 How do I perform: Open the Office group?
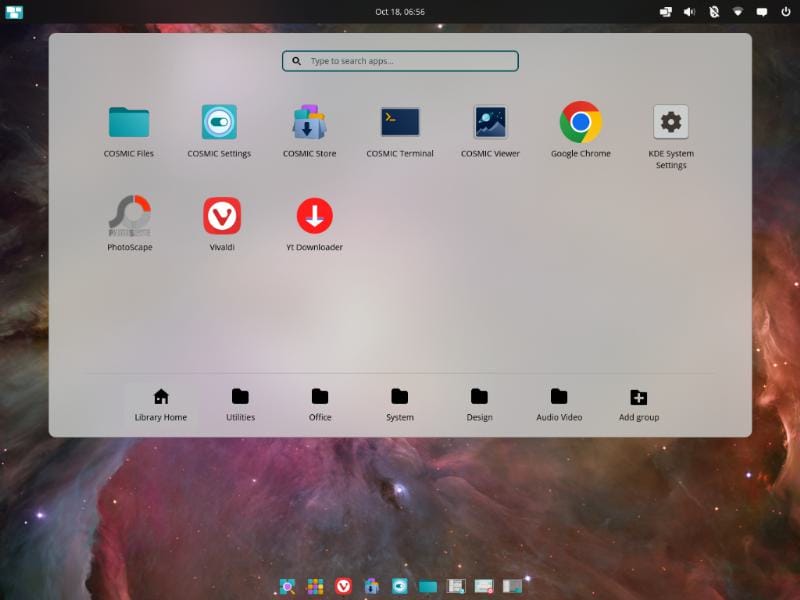coord(320,406)
